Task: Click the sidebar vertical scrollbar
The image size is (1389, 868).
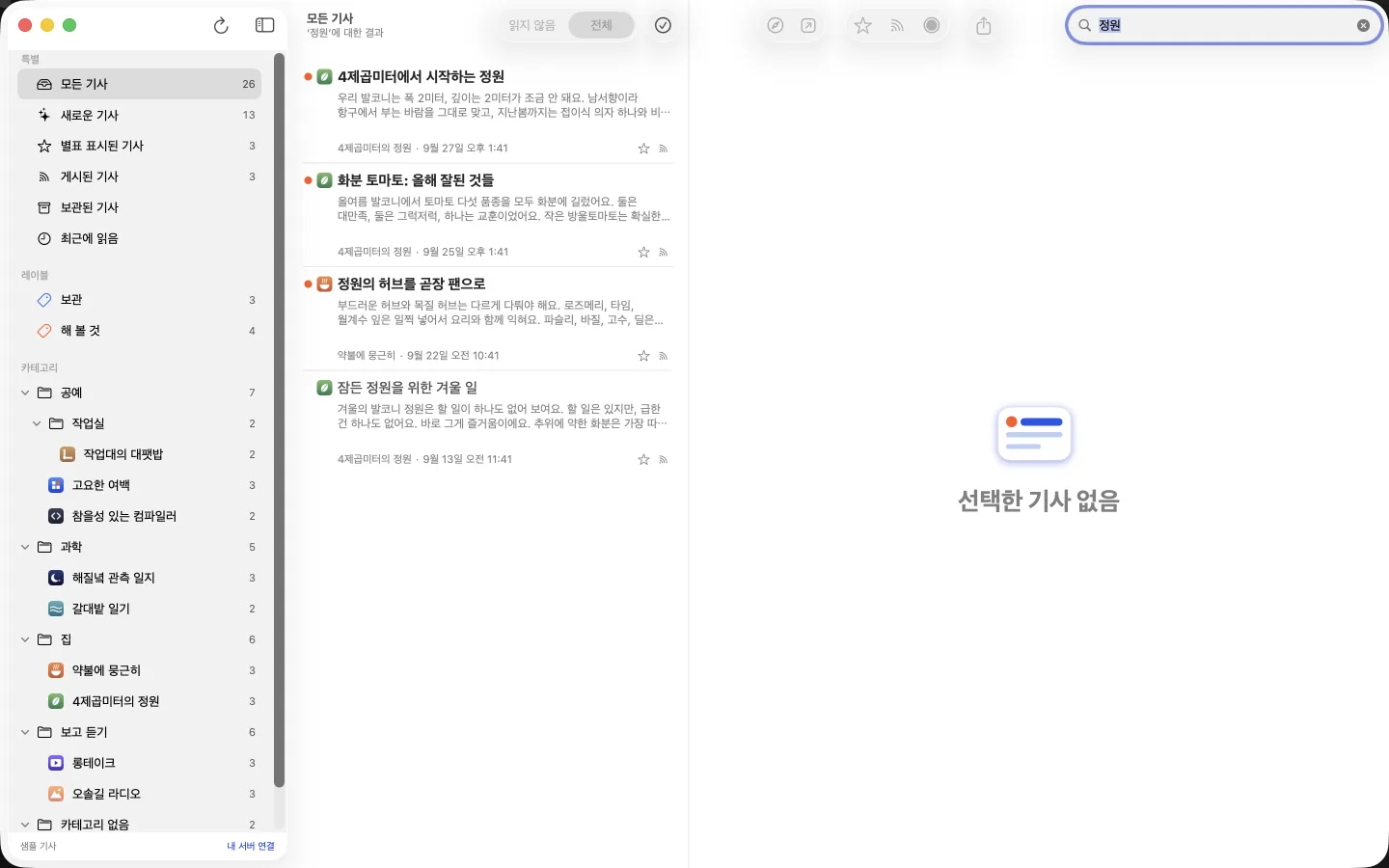Action: click(x=279, y=420)
